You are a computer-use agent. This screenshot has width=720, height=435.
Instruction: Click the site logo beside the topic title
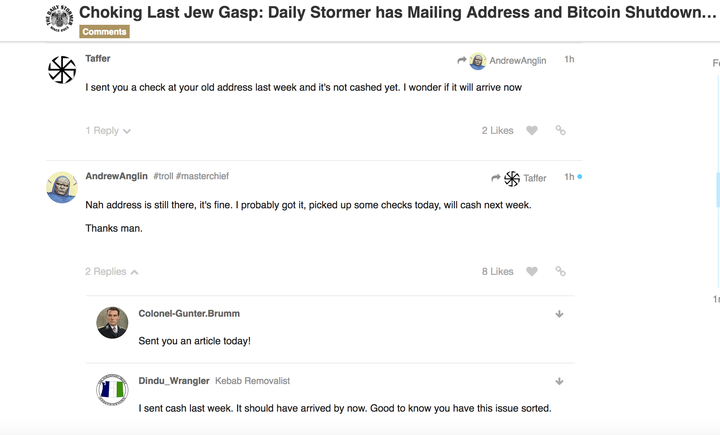[60, 18]
